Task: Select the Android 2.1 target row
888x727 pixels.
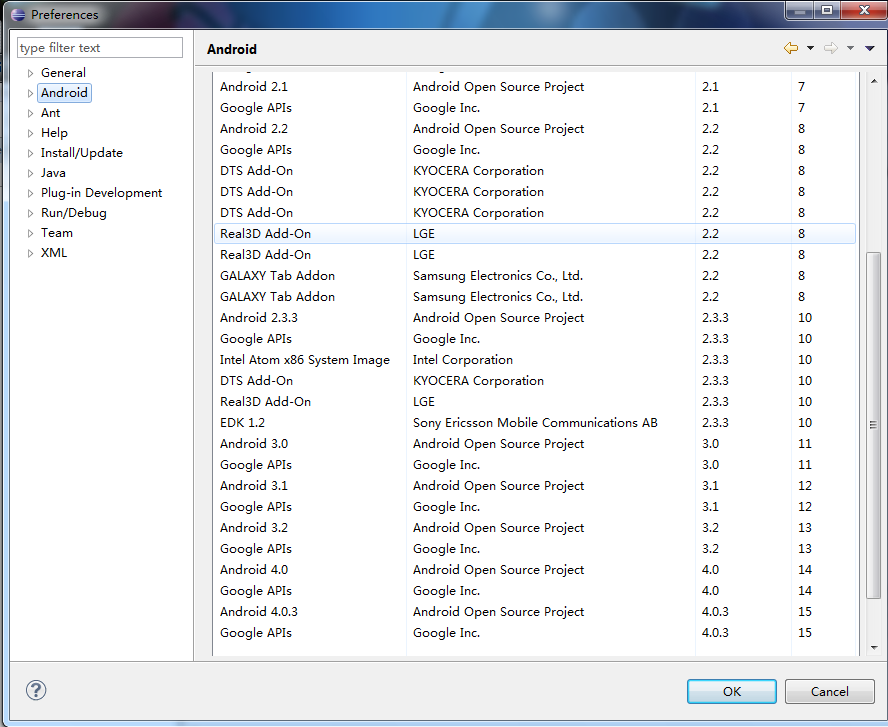Action: (535, 87)
